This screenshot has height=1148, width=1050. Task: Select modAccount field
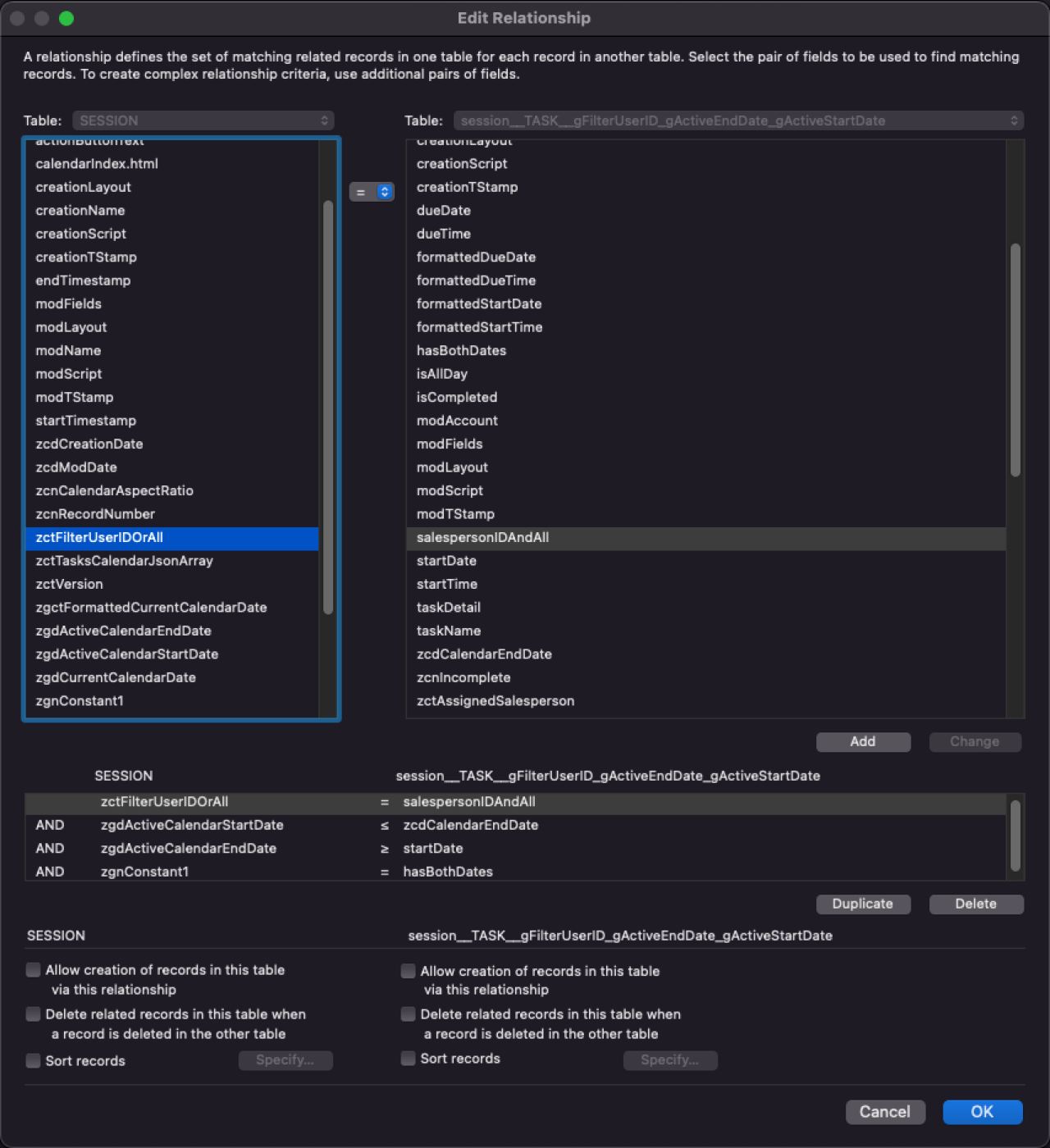pos(706,421)
